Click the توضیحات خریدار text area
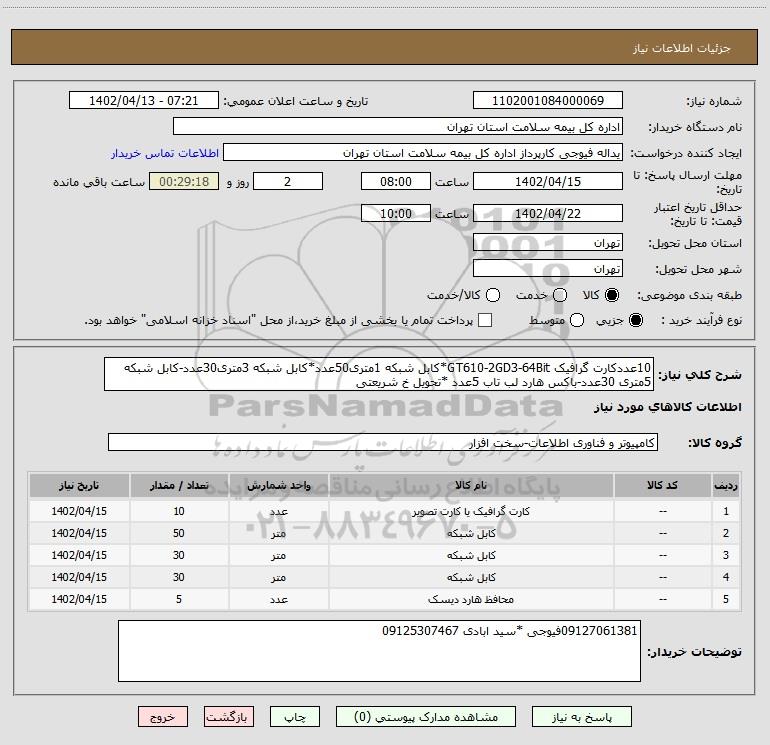The image size is (770, 745). point(379,651)
